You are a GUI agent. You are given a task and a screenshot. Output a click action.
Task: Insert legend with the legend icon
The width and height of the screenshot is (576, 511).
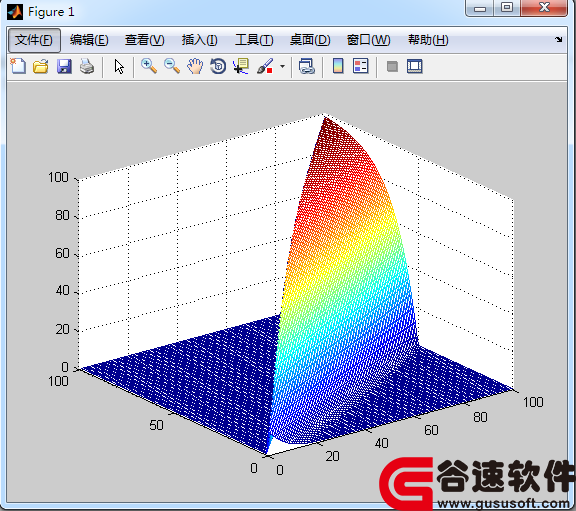(360, 66)
